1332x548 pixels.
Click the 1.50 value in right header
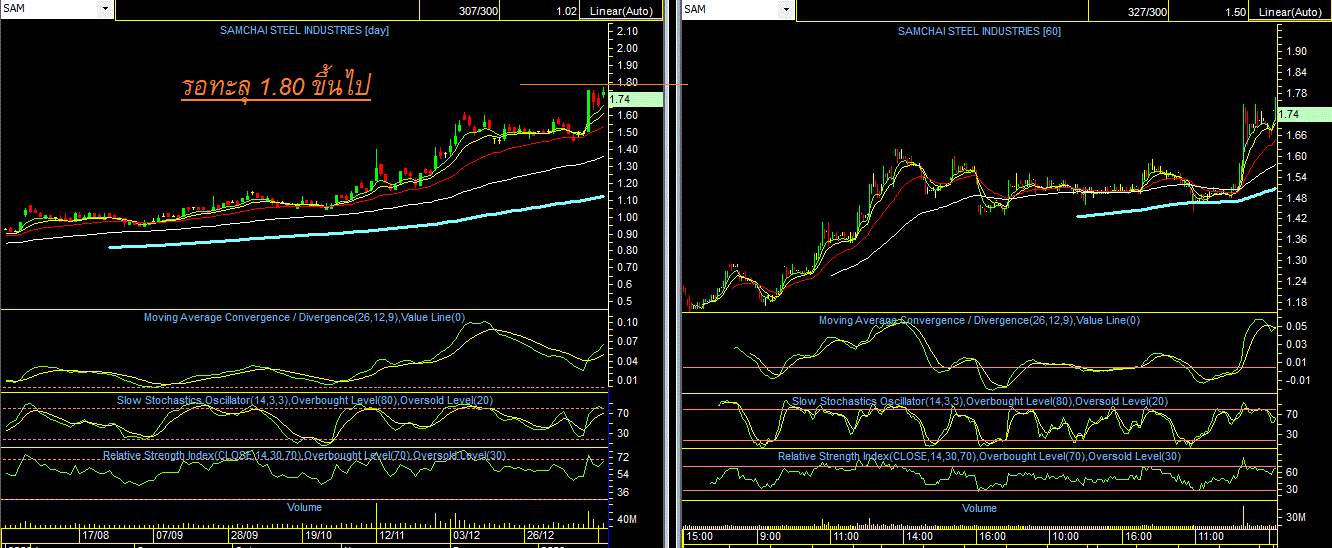(x=1235, y=12)
